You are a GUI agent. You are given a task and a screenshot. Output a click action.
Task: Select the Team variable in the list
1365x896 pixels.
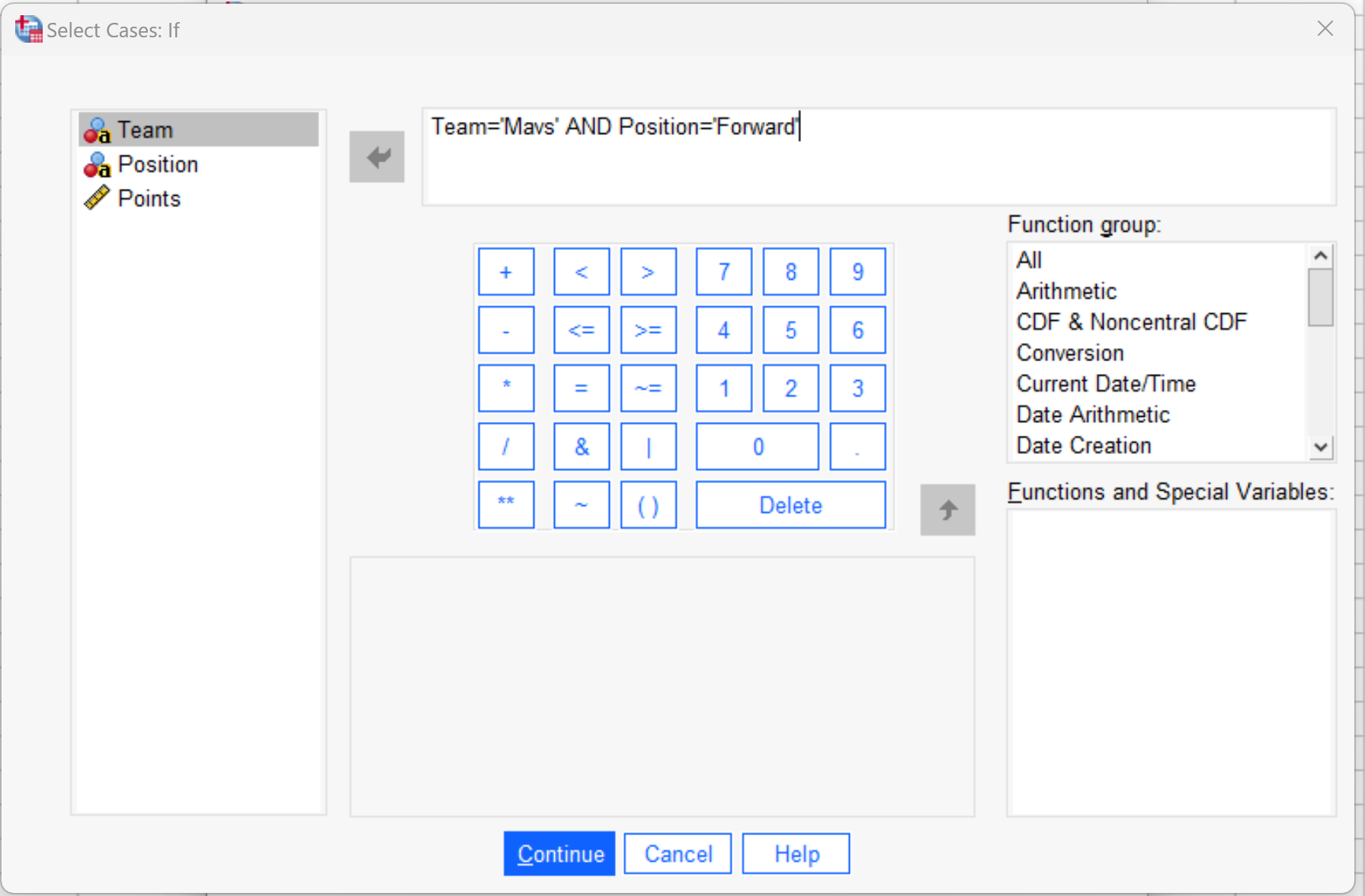(145, 130)
